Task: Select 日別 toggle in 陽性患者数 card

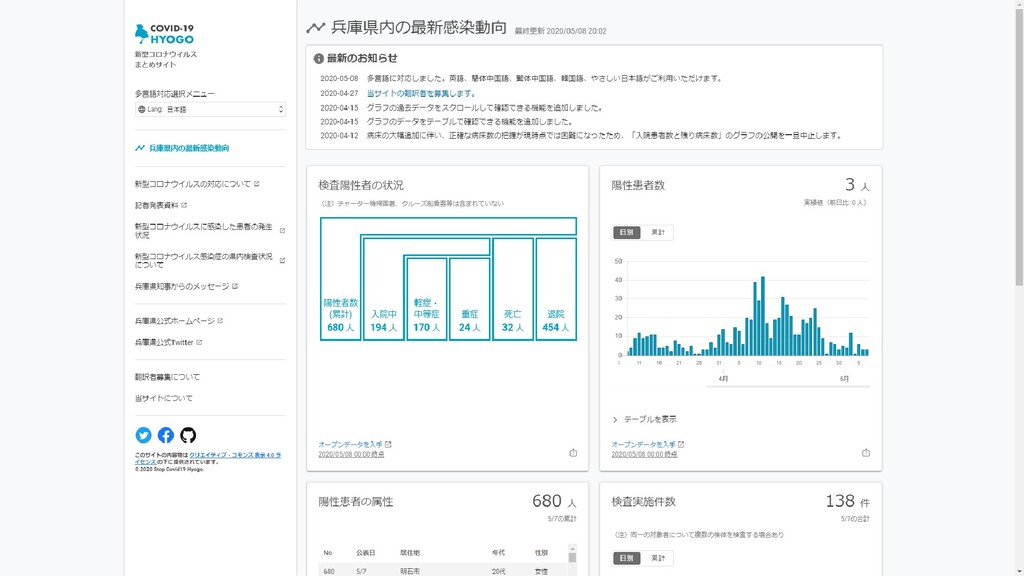Action: point(626,232)
